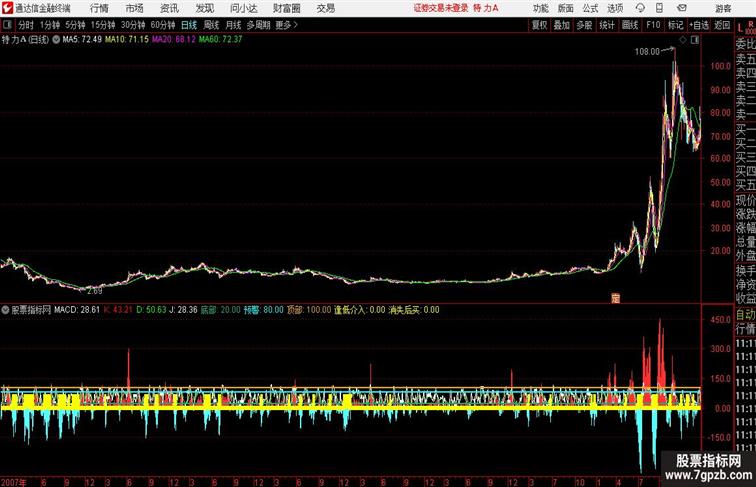Click the MA20: 68.12 value
The height and width of the screenshot is (487, 756).
tap(174, 40)
